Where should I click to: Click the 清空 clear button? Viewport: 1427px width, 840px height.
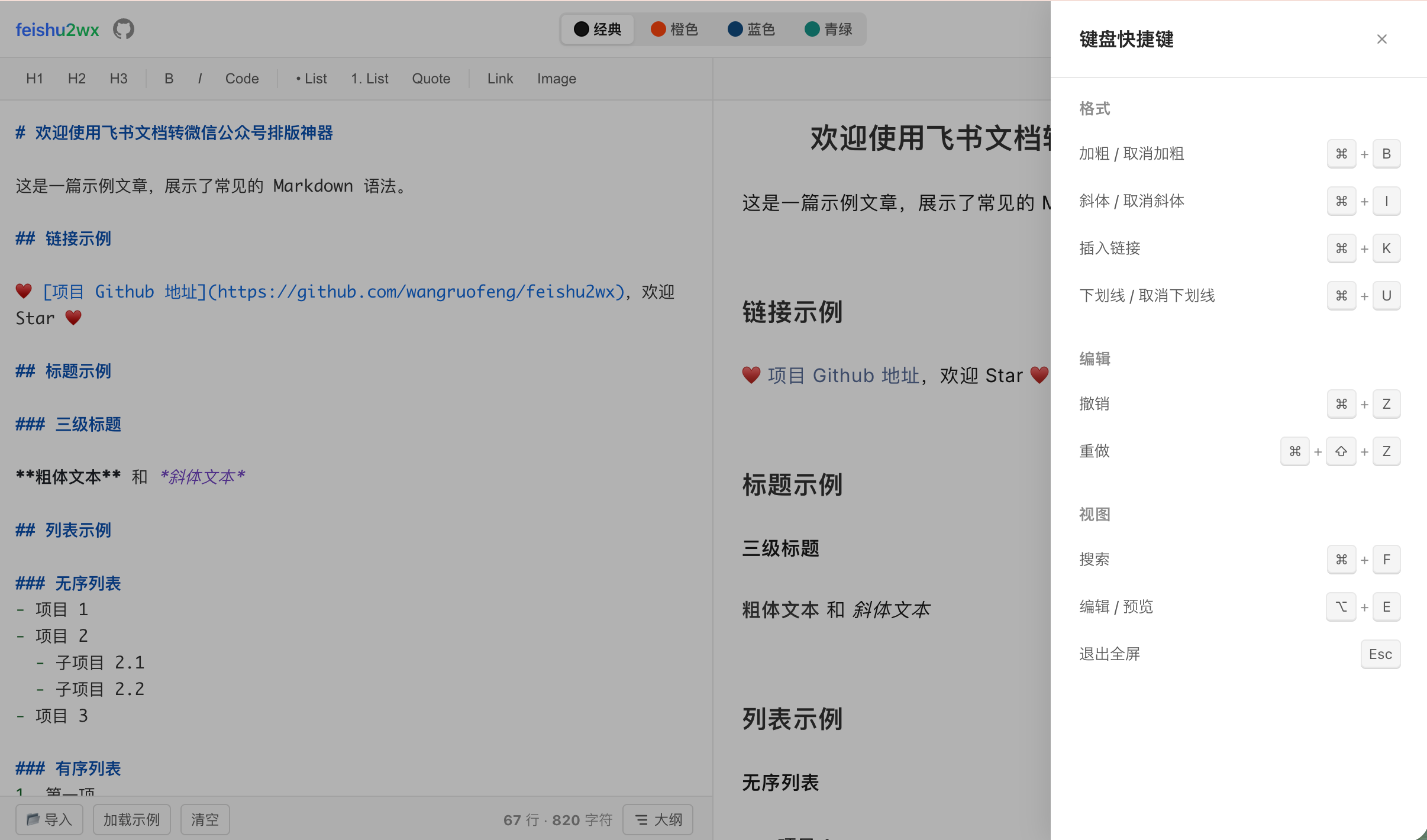[x=205, y=819]
